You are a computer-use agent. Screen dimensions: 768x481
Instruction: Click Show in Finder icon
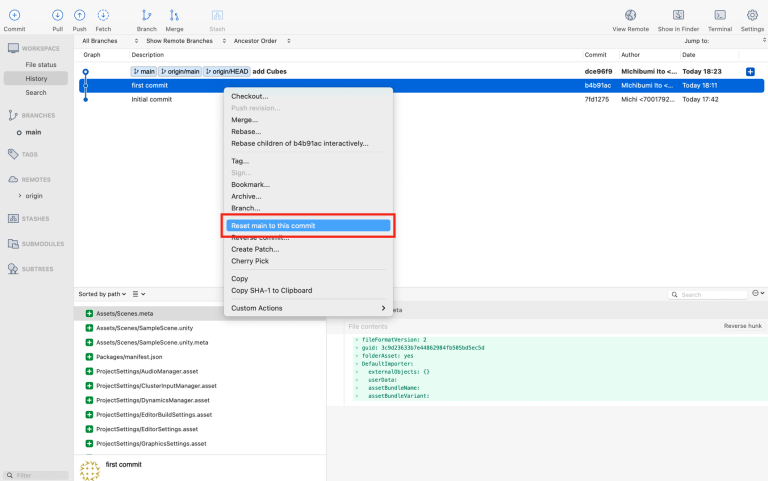pyautogui.click(x=678, y=15)
